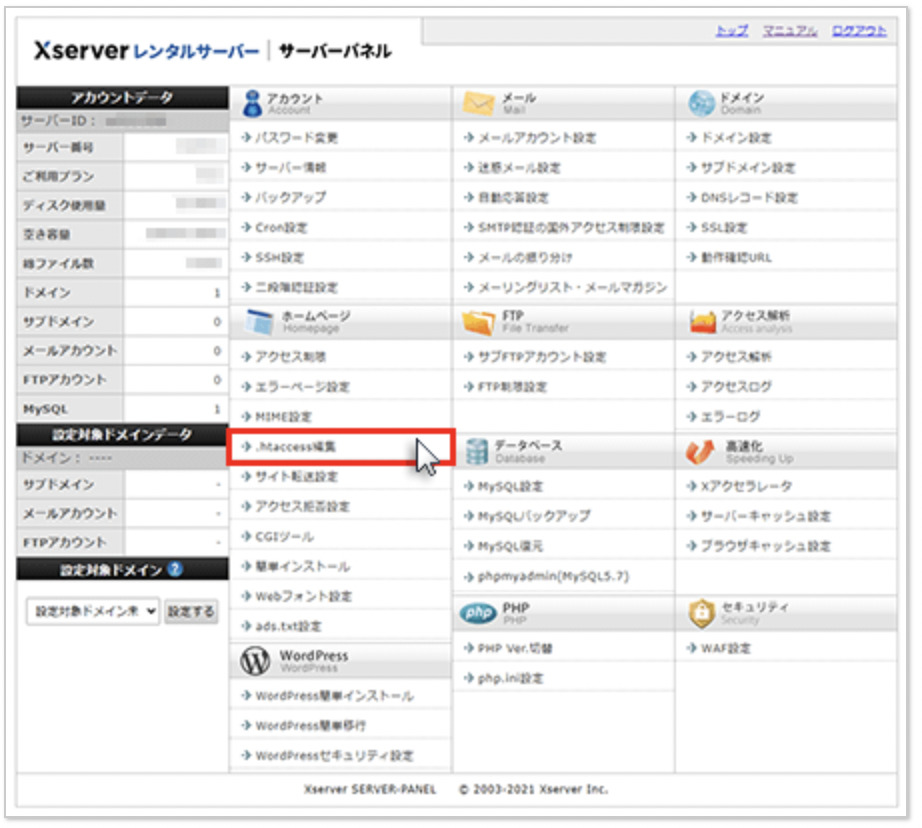Screen dimensions: 922x828
Task: Open phpmyadmin(MySQL5.7)
Action: (553, 576)
